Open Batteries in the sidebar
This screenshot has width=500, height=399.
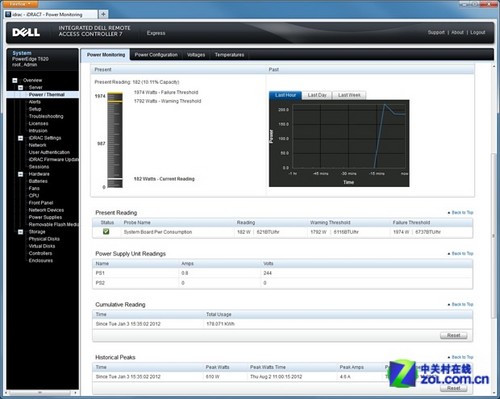[x=38, y=181]
